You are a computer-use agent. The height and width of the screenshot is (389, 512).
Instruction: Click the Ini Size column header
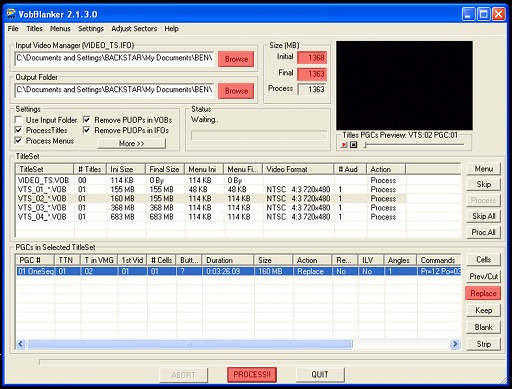click(x=126, y=169)
